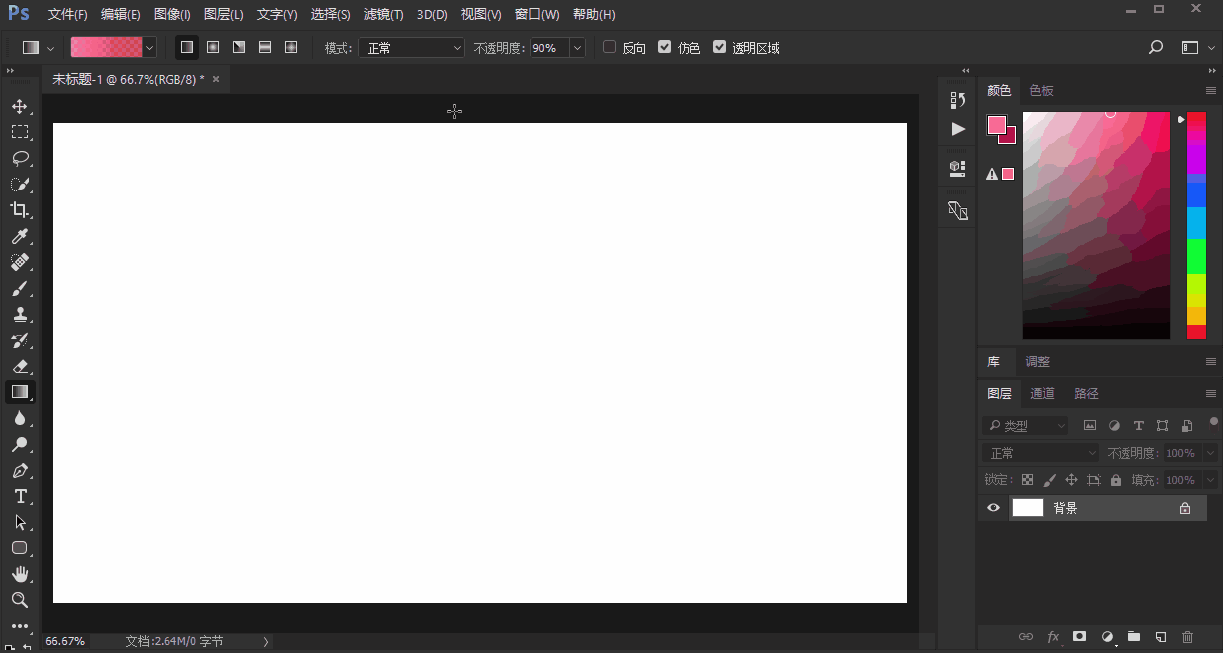Click delete layer trash icon
The width and height of the screenshot is (1223, 653).
coord(1188,636)
